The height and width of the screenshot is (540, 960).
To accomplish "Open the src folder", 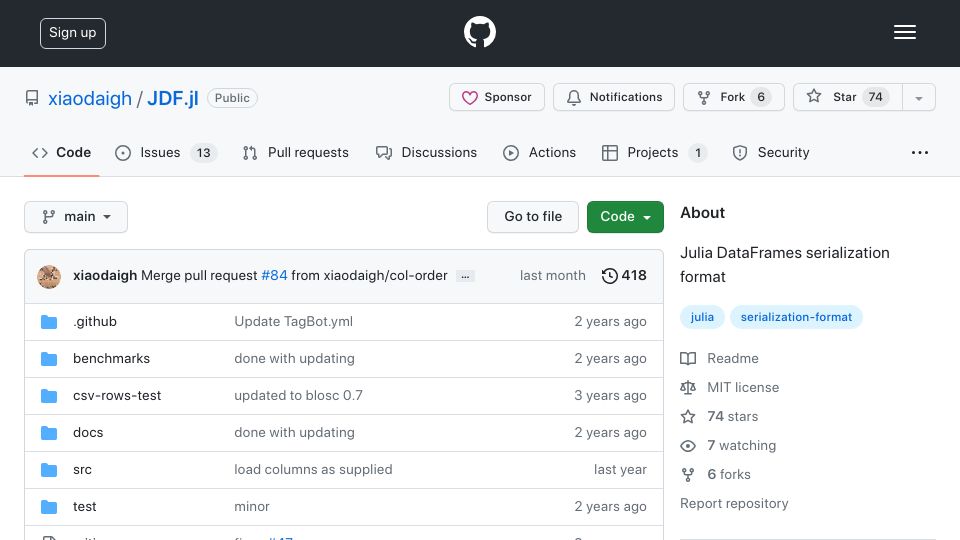I will [82, 470].
